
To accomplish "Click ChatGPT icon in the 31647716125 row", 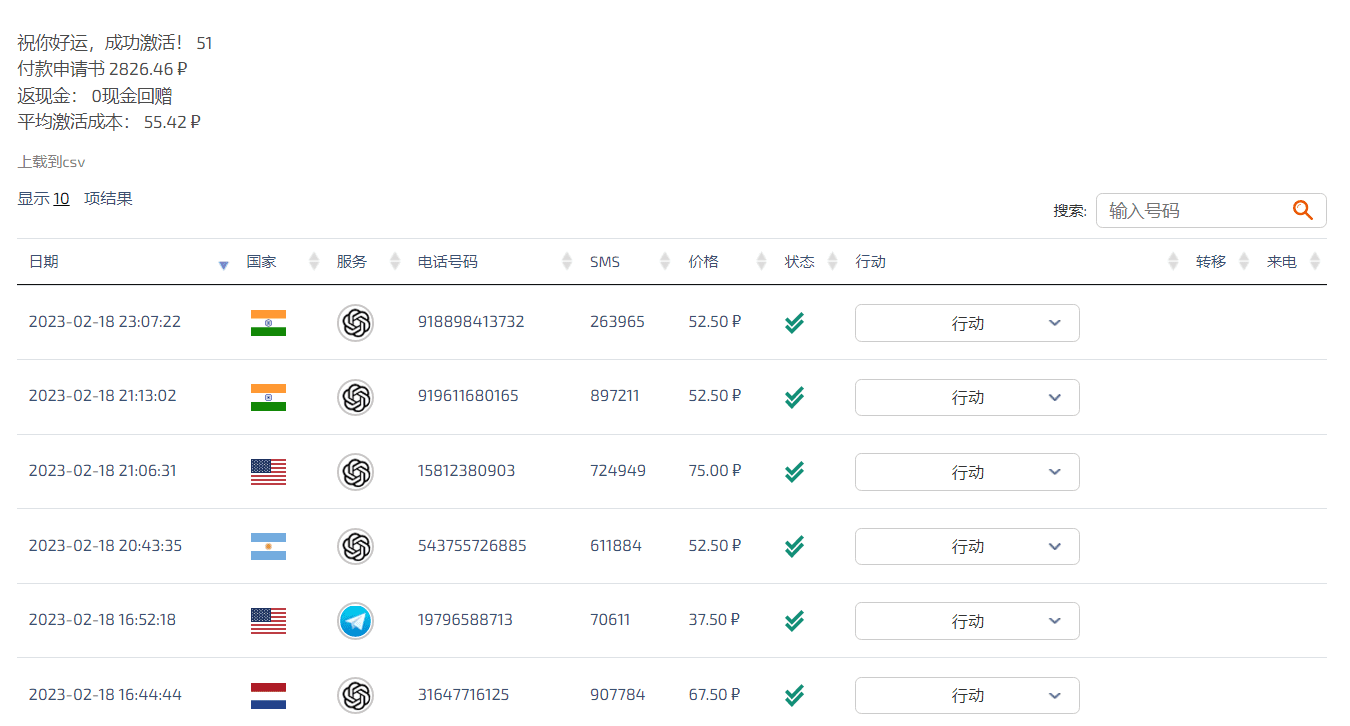I will [x=355, y=695].
